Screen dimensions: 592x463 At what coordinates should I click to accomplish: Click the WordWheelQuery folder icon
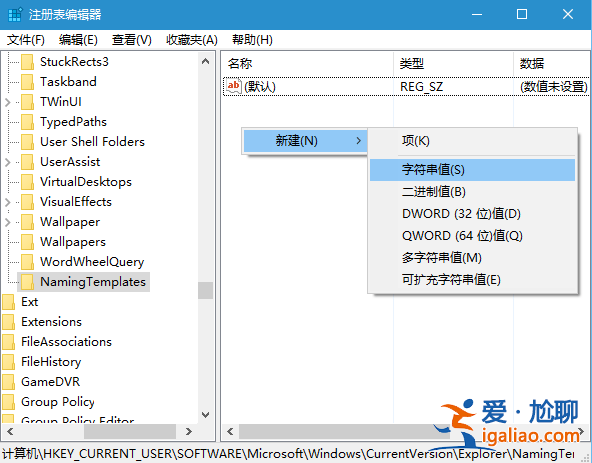[28, 262]
